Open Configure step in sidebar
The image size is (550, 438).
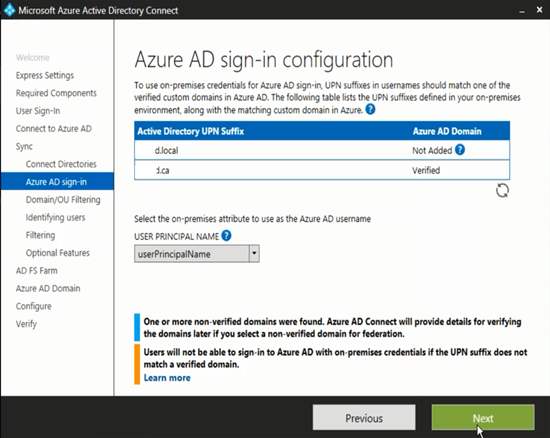[x=34, y=306]
